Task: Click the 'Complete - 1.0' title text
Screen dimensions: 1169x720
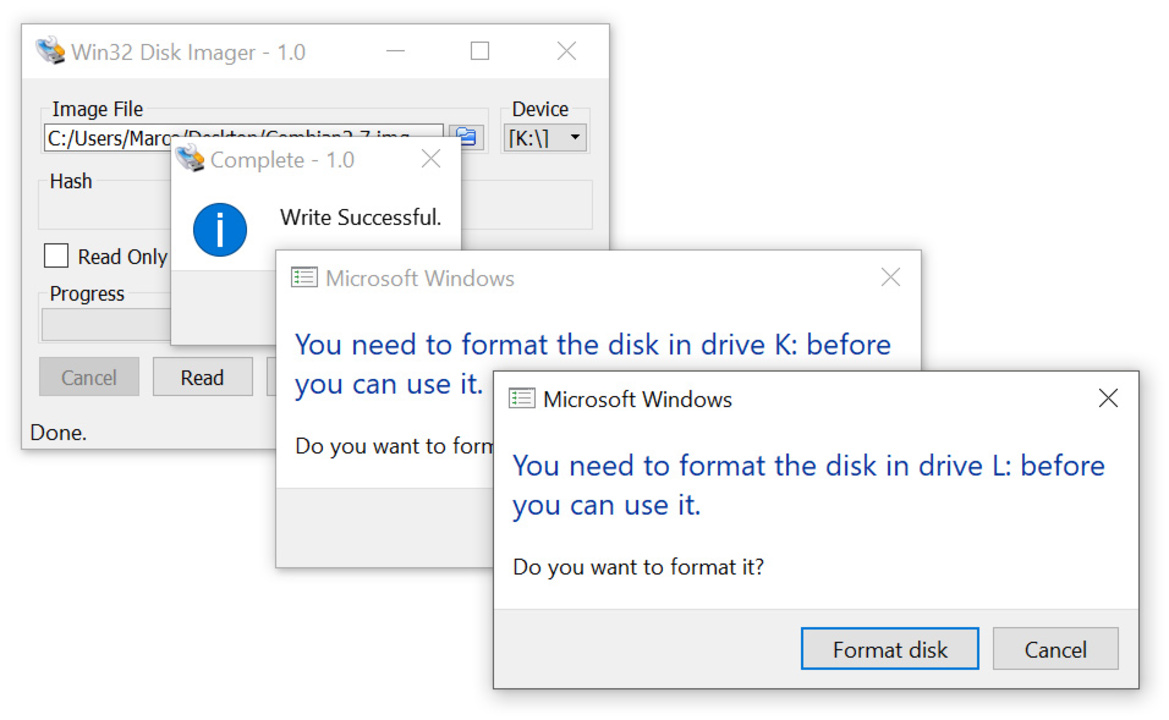Action: coord(282,160)
